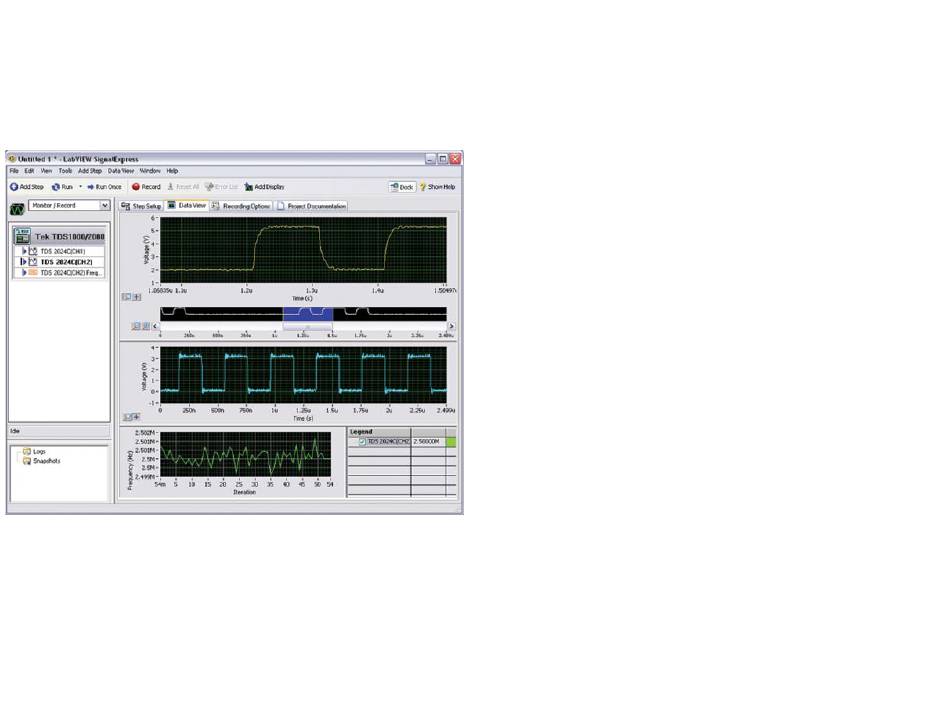Open the Window menu

[x=150, y=171]
